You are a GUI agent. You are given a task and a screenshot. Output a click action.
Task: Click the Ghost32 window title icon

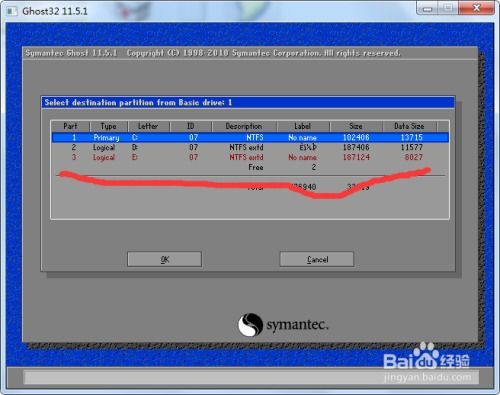pos(12,11)
